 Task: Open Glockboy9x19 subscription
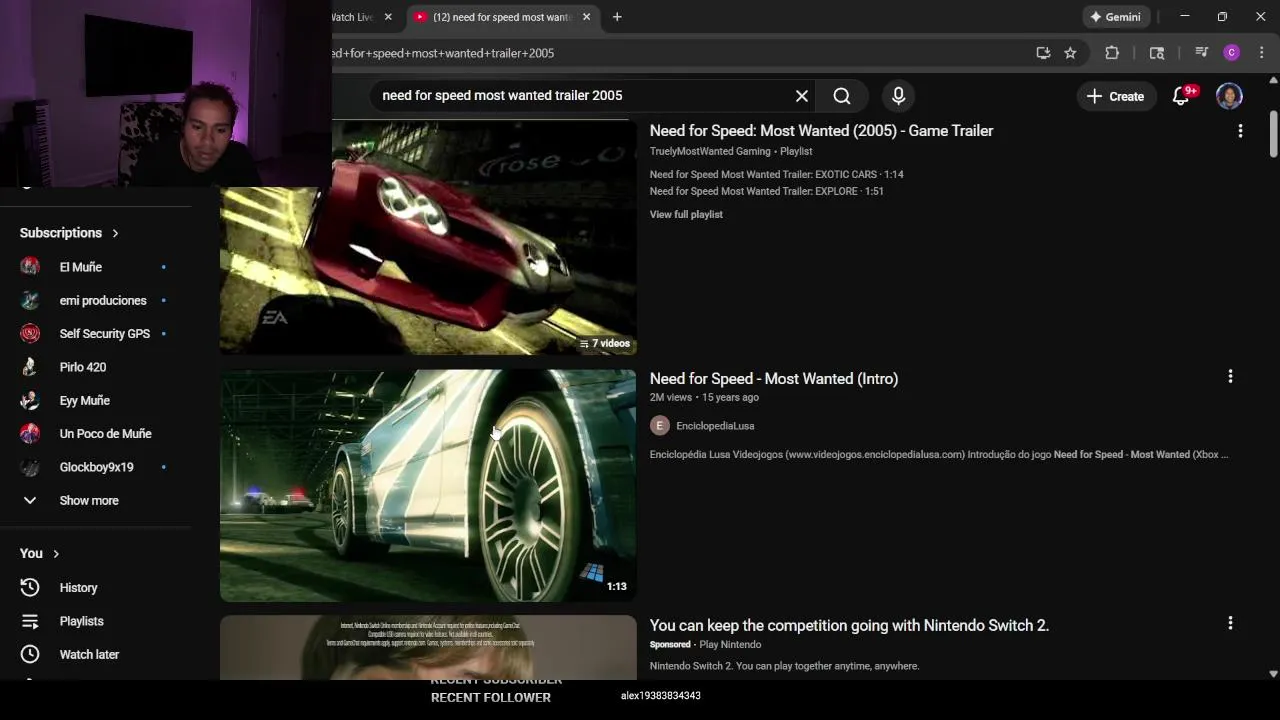pos(95,467)
